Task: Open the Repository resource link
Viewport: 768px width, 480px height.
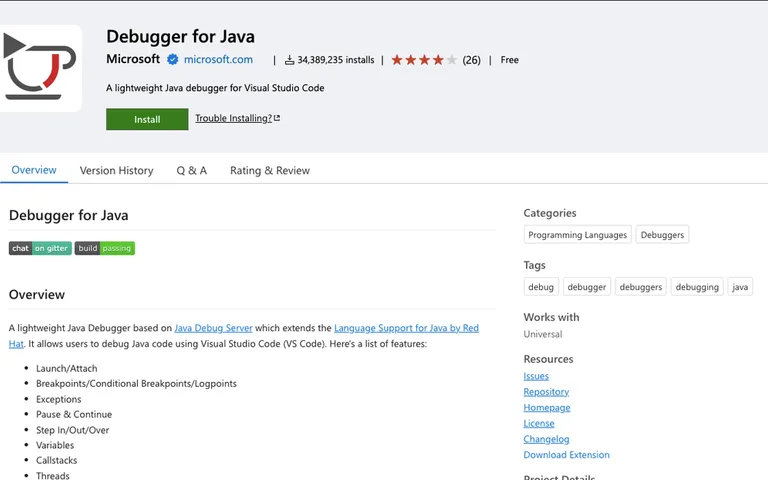Action: pos(546,392)
